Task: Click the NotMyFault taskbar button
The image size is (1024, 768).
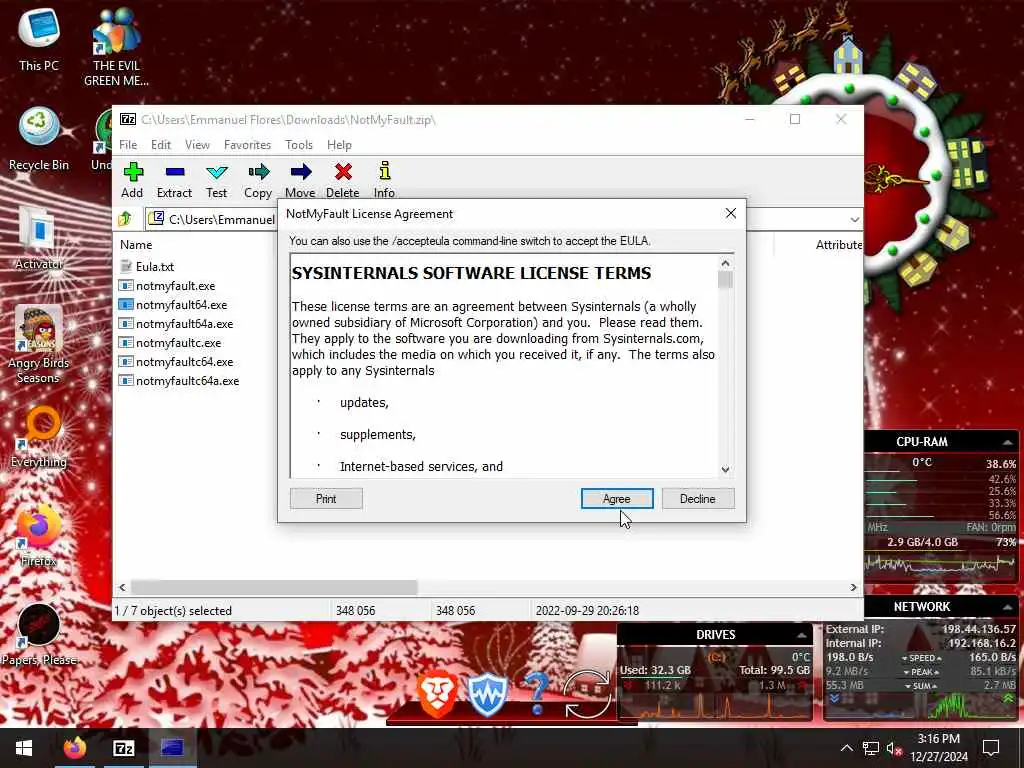Action: (x=172, y=748)
